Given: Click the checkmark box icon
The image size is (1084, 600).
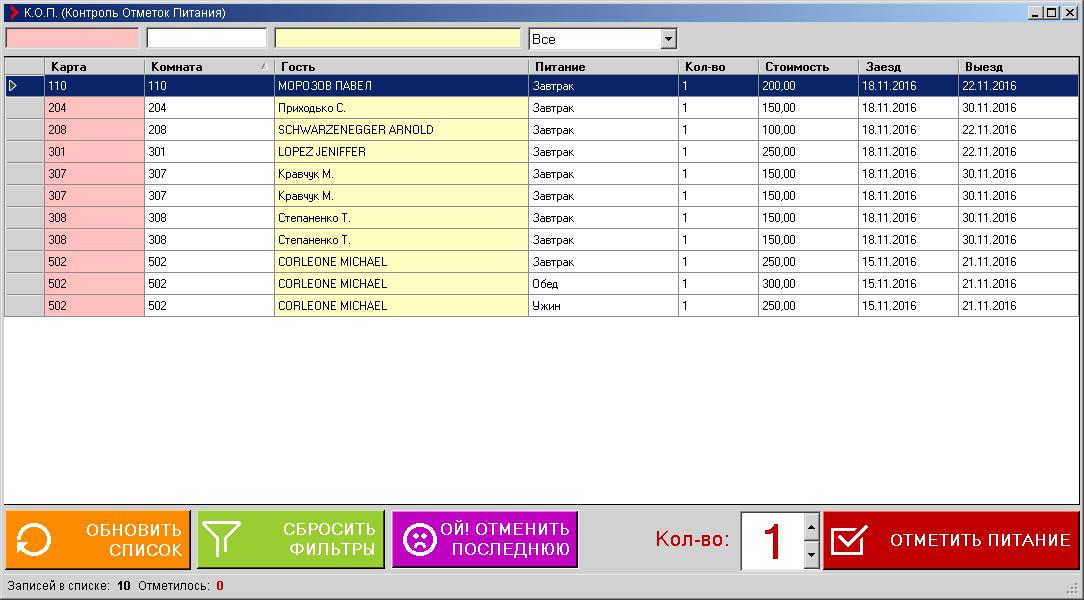Looking at the screenshot, I should pyautogui.click(x=848, y=540).
